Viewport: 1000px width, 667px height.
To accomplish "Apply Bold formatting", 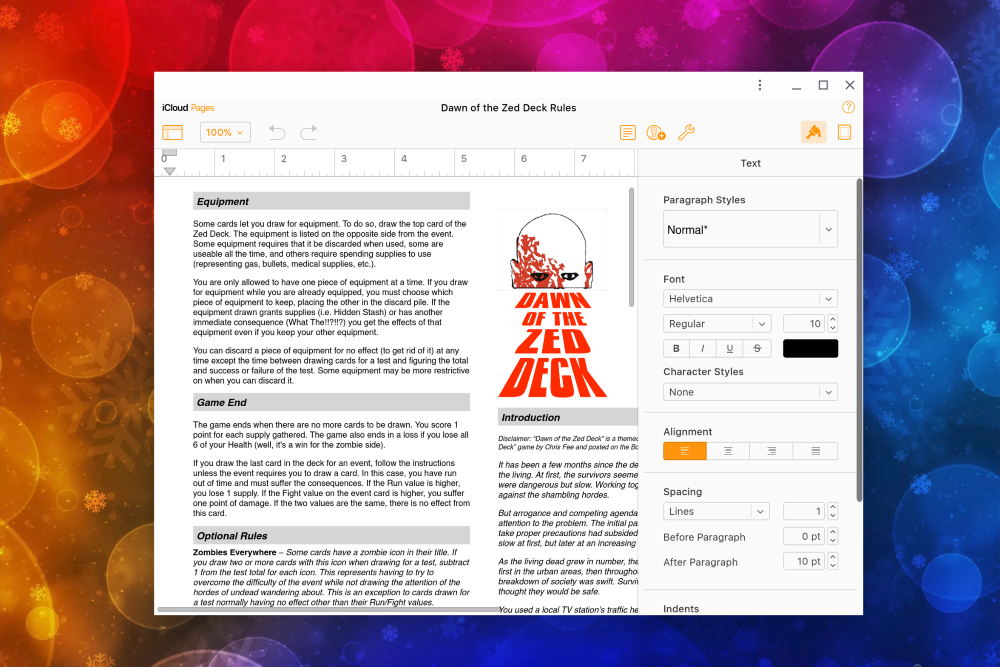I will coord(676,347).
